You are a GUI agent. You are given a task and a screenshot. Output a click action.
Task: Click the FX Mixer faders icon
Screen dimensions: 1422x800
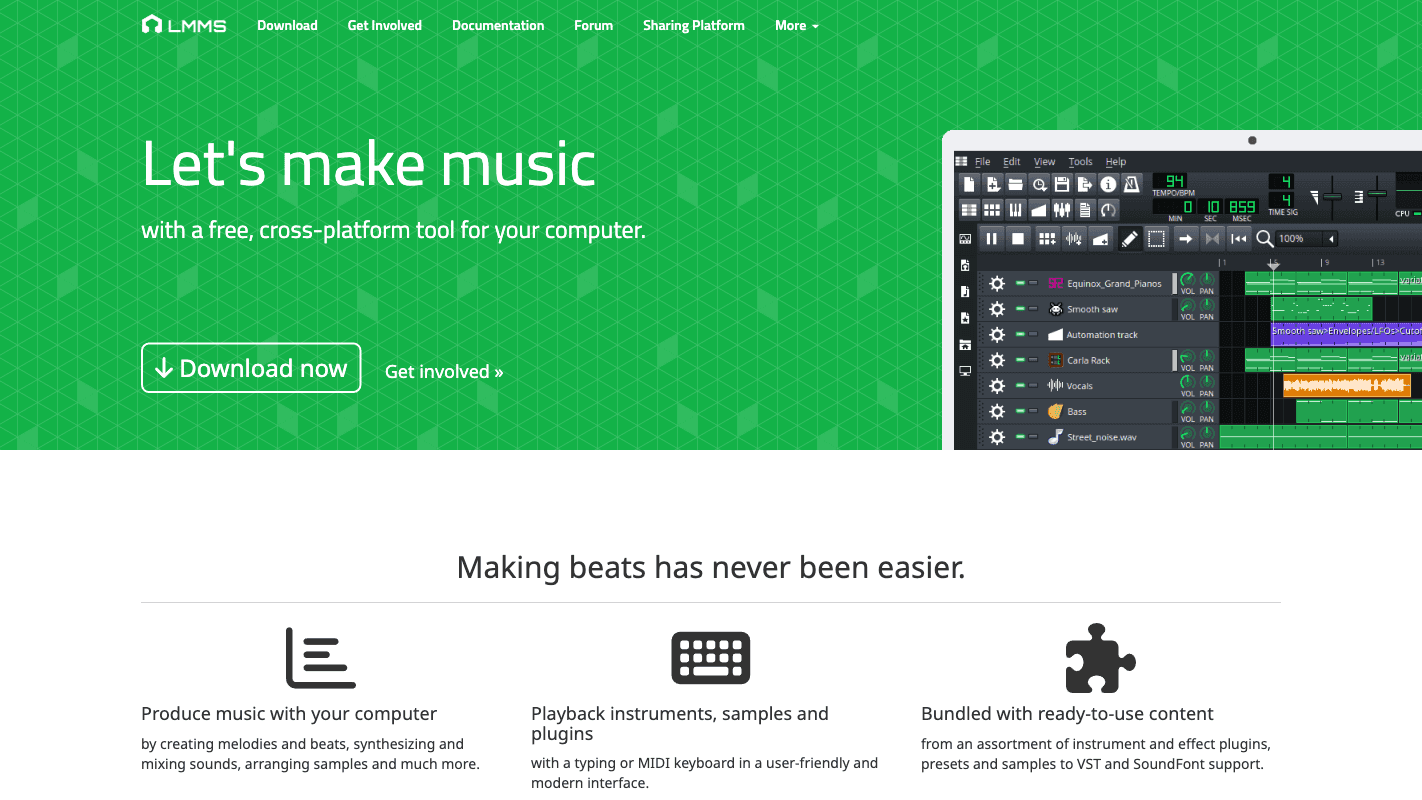point(1062,210)
